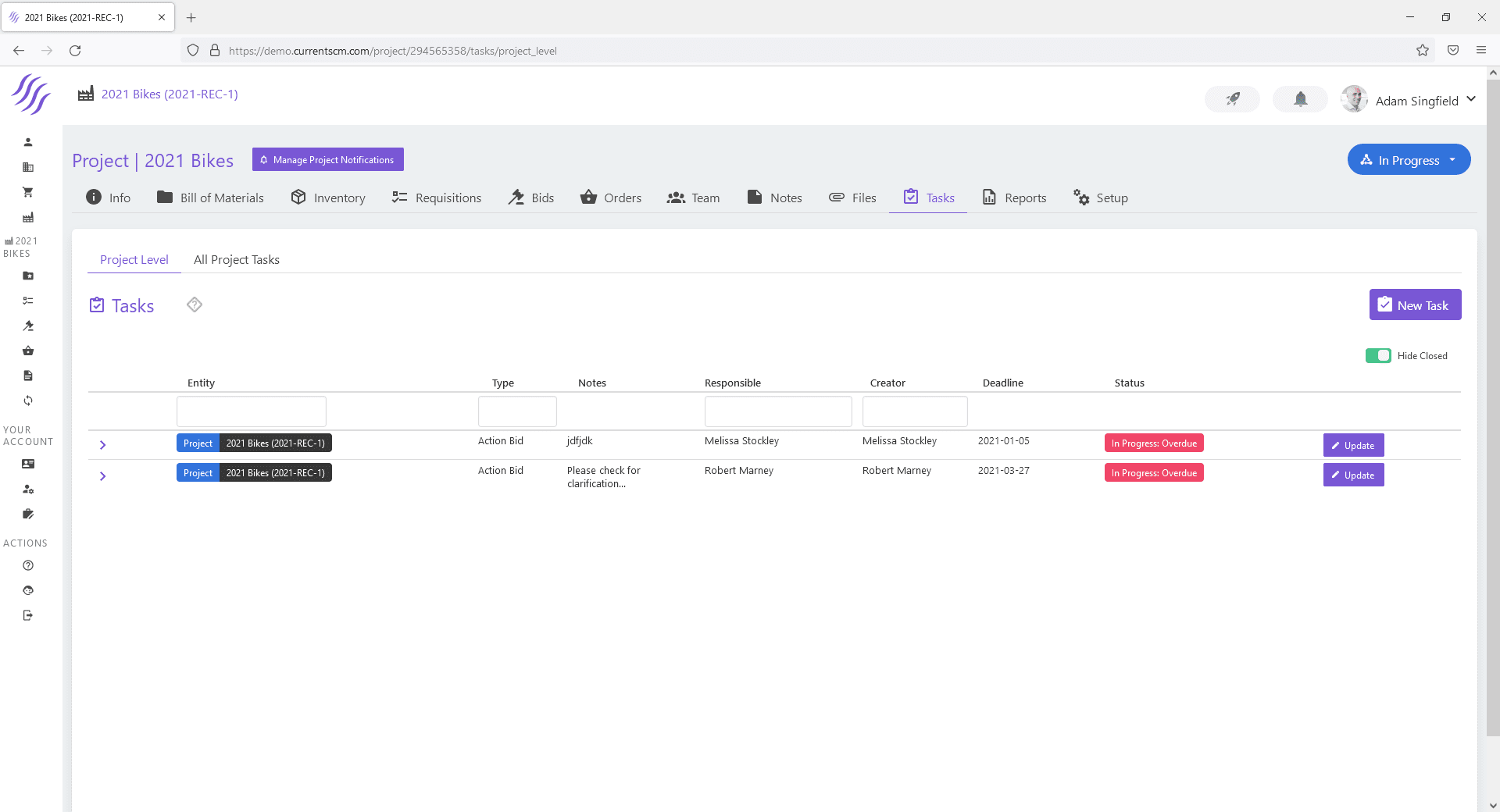Click the Entity filter input field
Viewport: 1500px width, 812px height.
click(x=251, y=411)
